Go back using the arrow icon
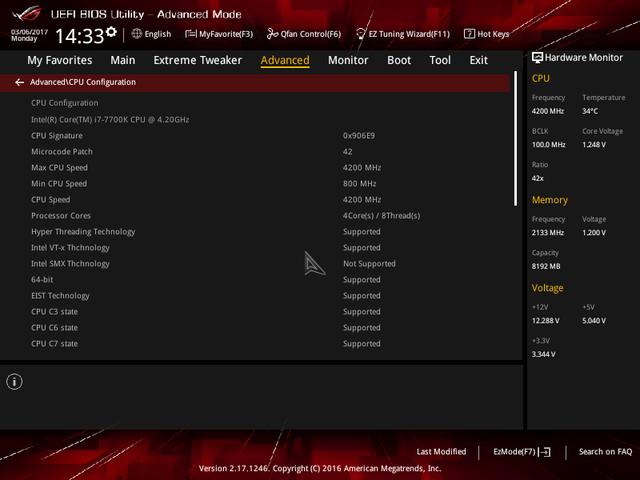The image size is (640, 480). pyautogui.click(x=19, y=82)
